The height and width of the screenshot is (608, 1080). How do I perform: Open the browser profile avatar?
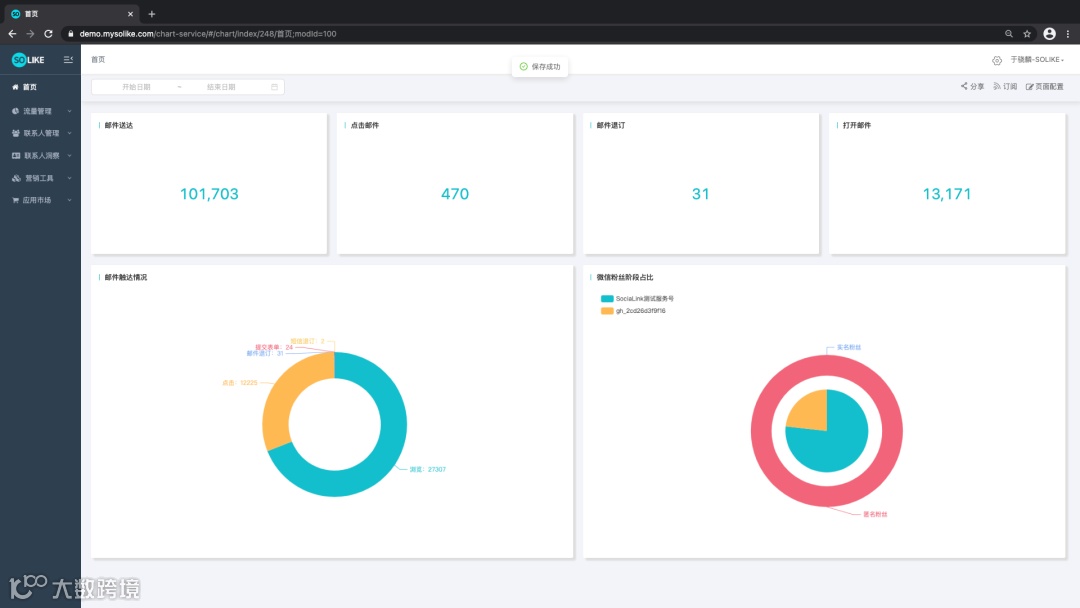coord(1049,34)
